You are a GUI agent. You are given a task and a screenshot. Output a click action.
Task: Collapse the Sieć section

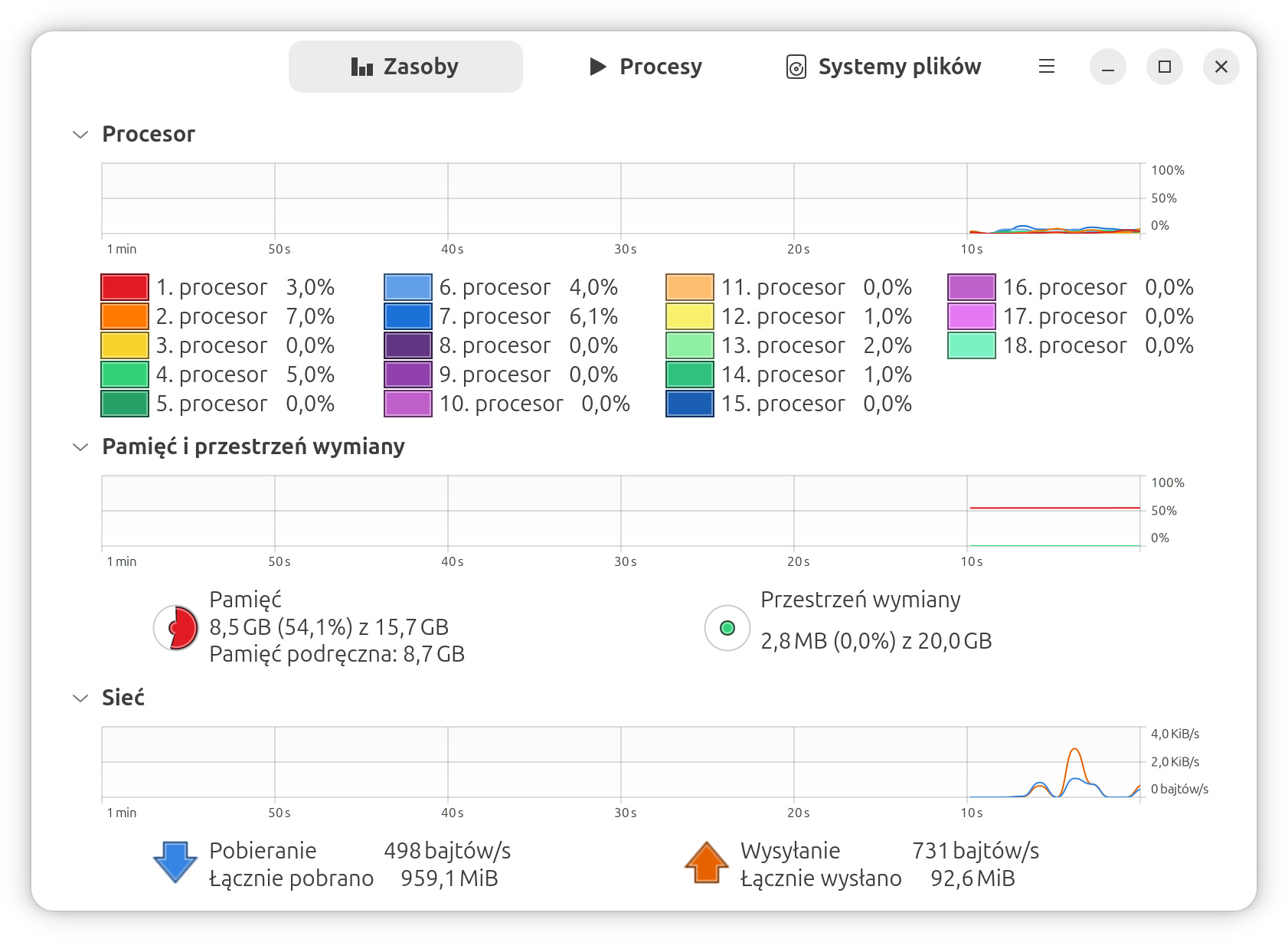click(80, 698)
